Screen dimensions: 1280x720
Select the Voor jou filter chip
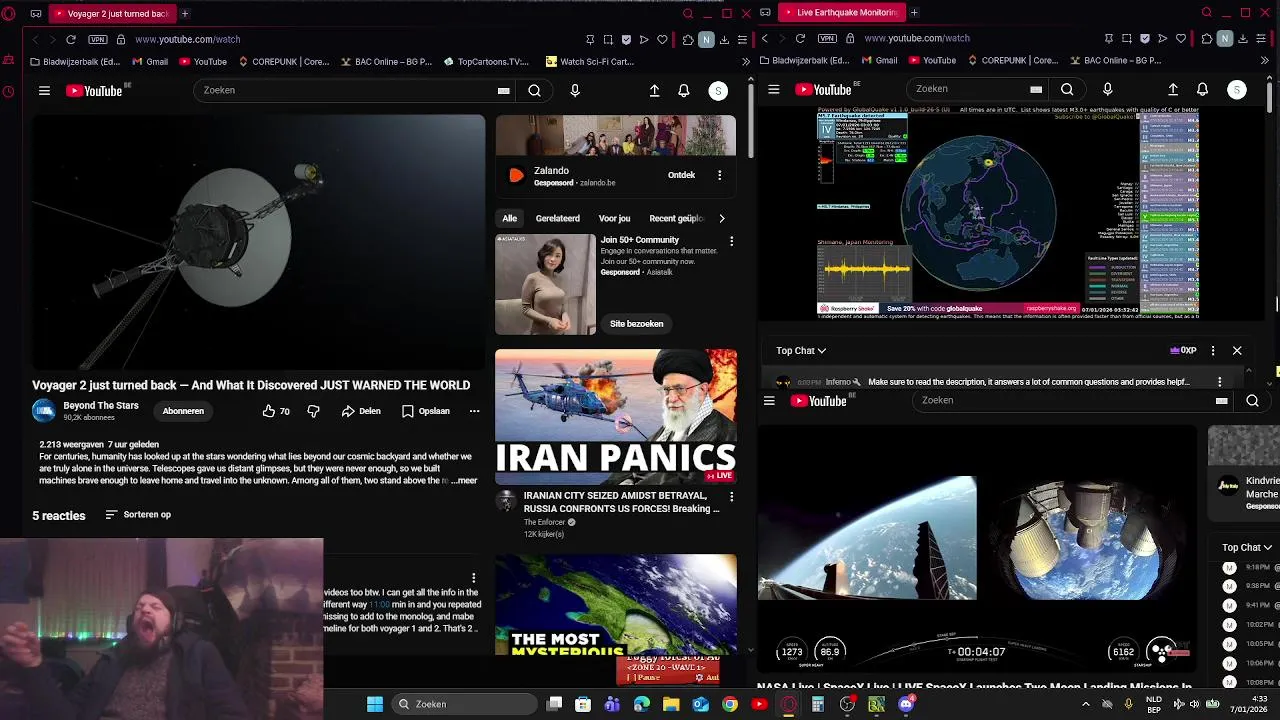click(x=614, y=218)
